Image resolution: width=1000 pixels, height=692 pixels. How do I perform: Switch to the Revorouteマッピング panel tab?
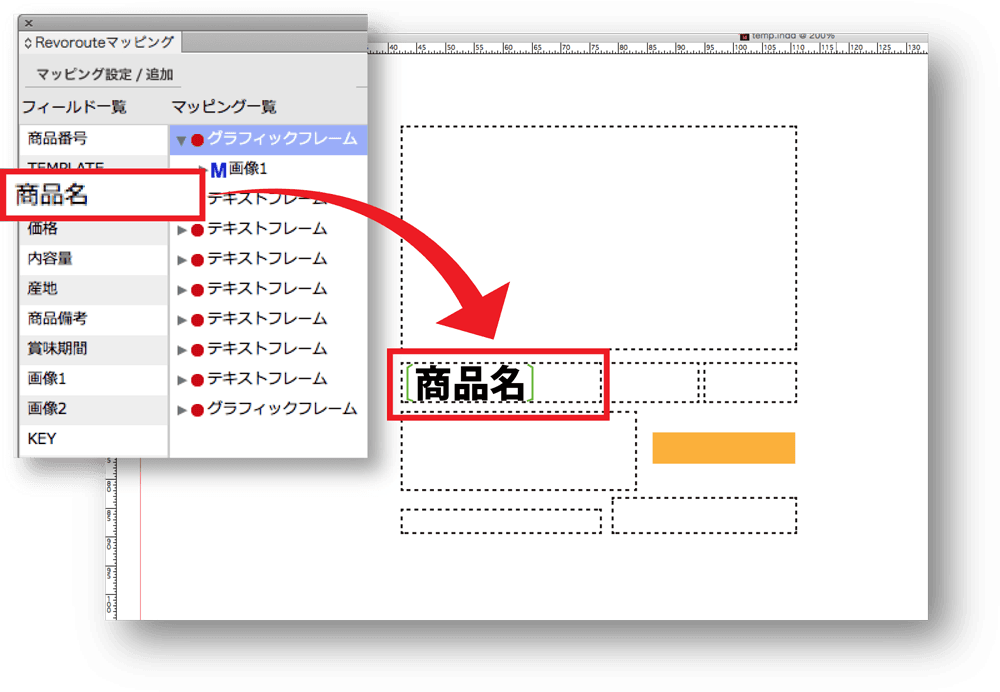pos(100,43)
